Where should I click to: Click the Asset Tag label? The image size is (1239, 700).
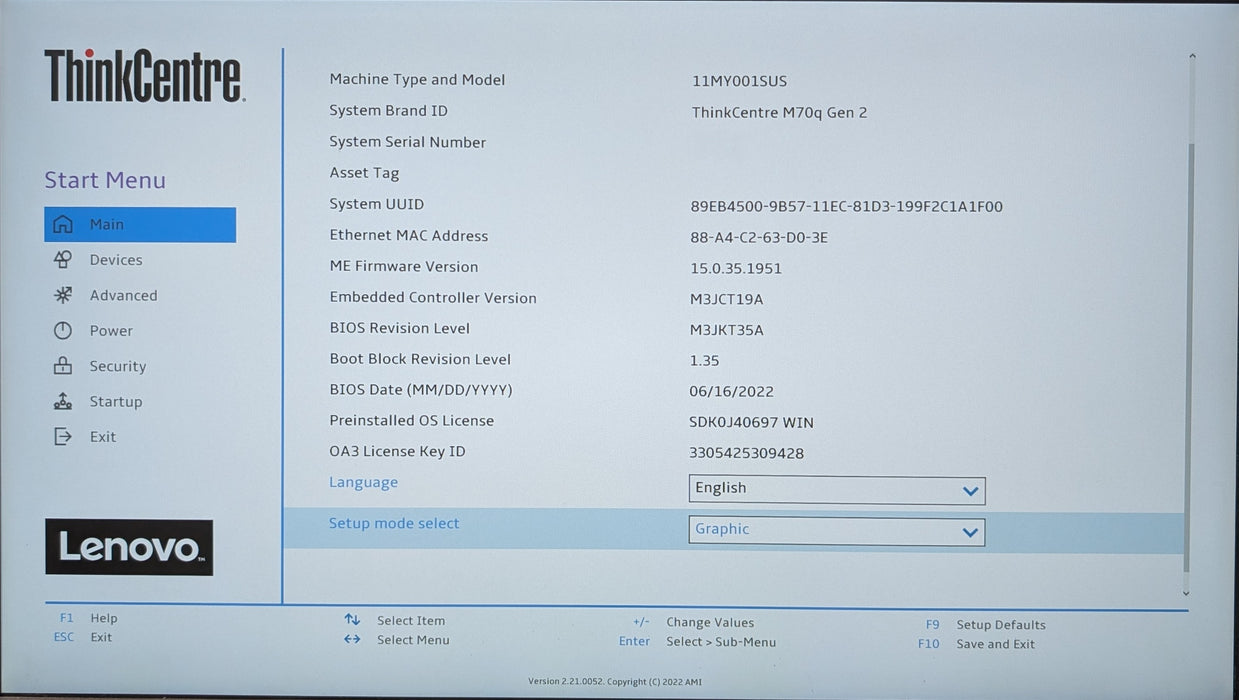click(x=364, y=173)
